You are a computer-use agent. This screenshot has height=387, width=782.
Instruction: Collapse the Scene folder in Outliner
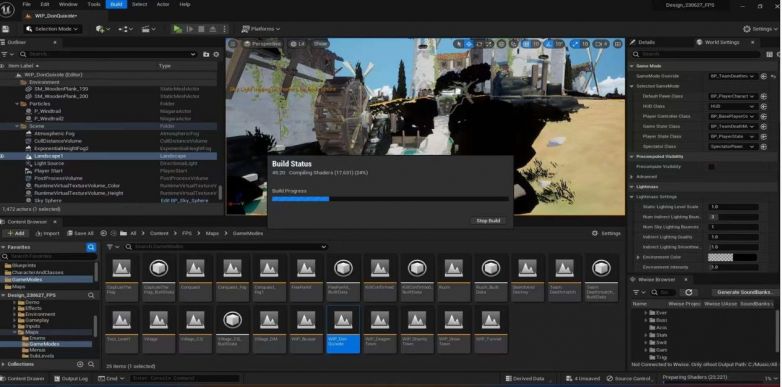pyautogui.click(x=17, y=126)
